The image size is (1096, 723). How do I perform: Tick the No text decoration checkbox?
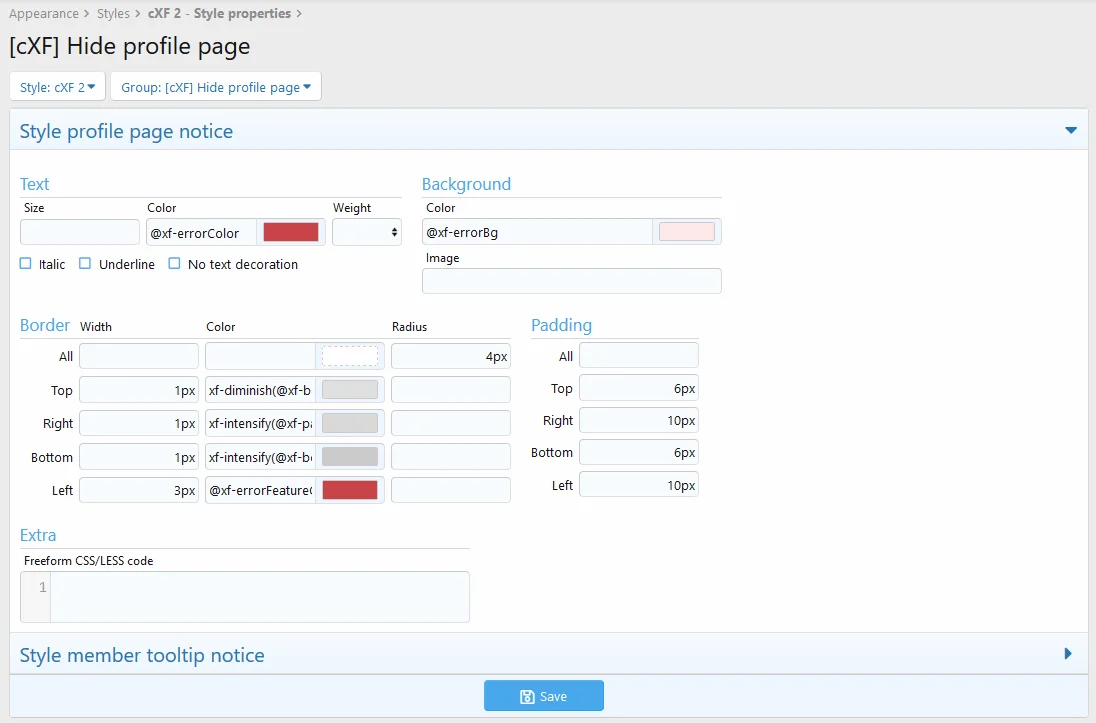(x=174, y=264)
